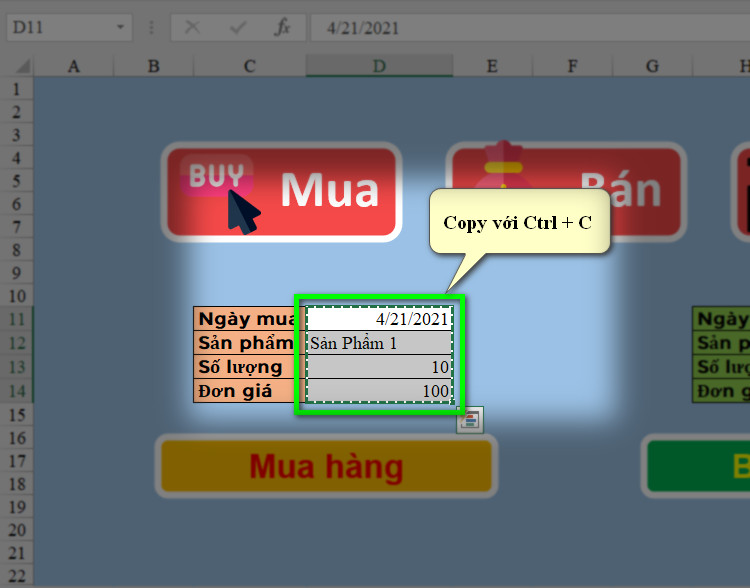Click the Insert Function fx icon
Screen dimensions: 750x588
point(282,27)
